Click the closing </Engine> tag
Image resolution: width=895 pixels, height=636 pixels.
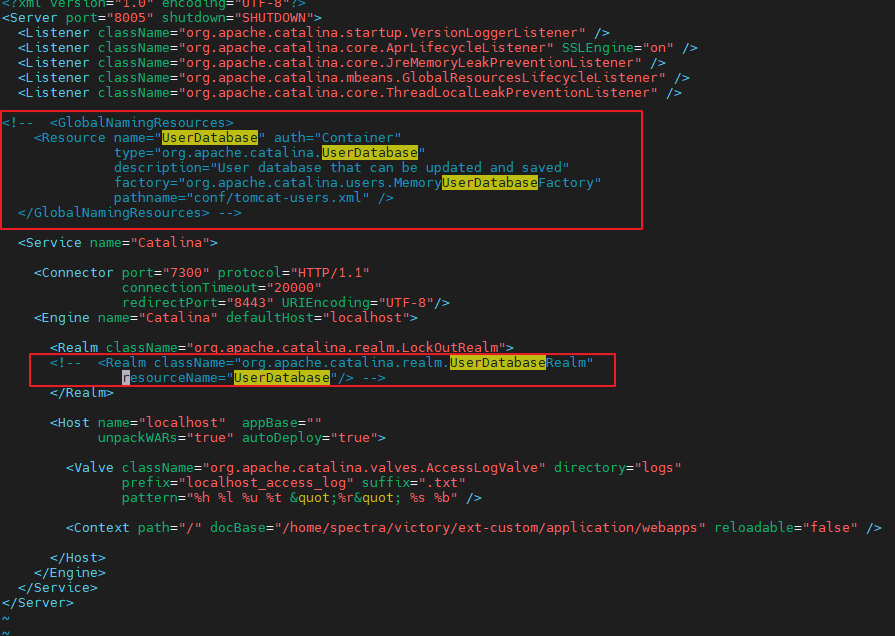tap(70, 573)
